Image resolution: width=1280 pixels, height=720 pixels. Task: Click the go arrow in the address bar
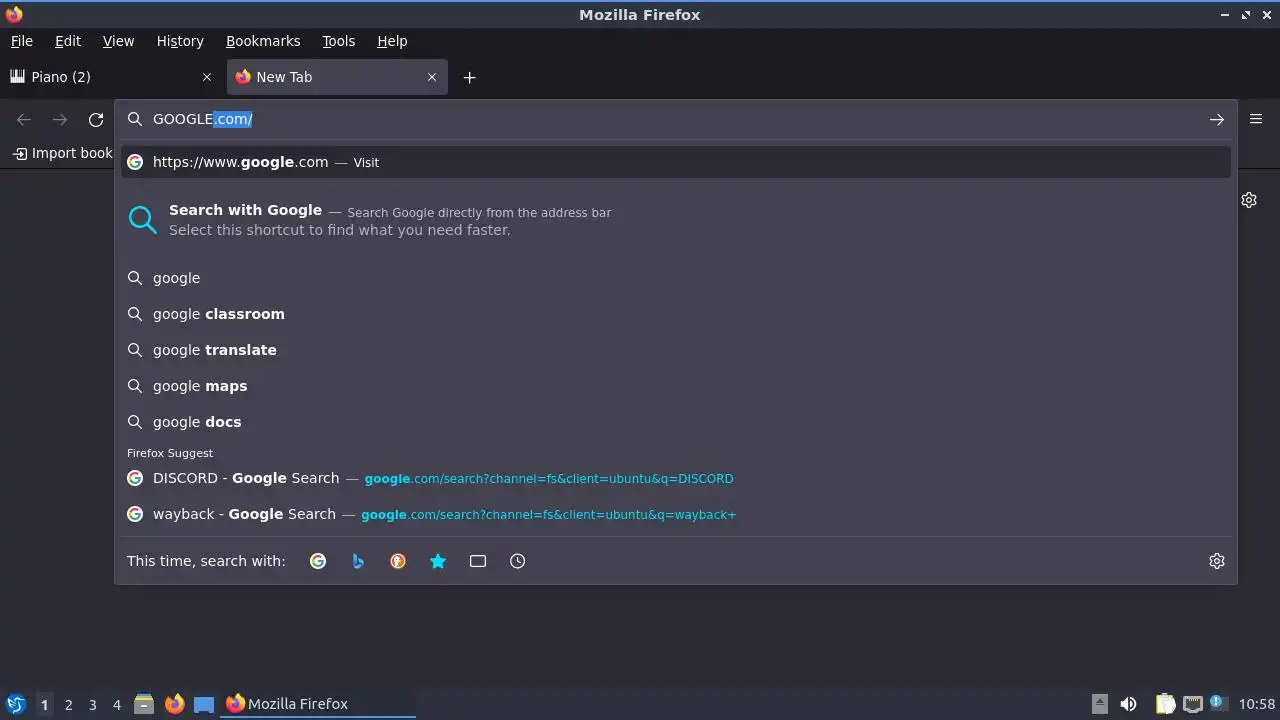click(x=1216, y=120)
